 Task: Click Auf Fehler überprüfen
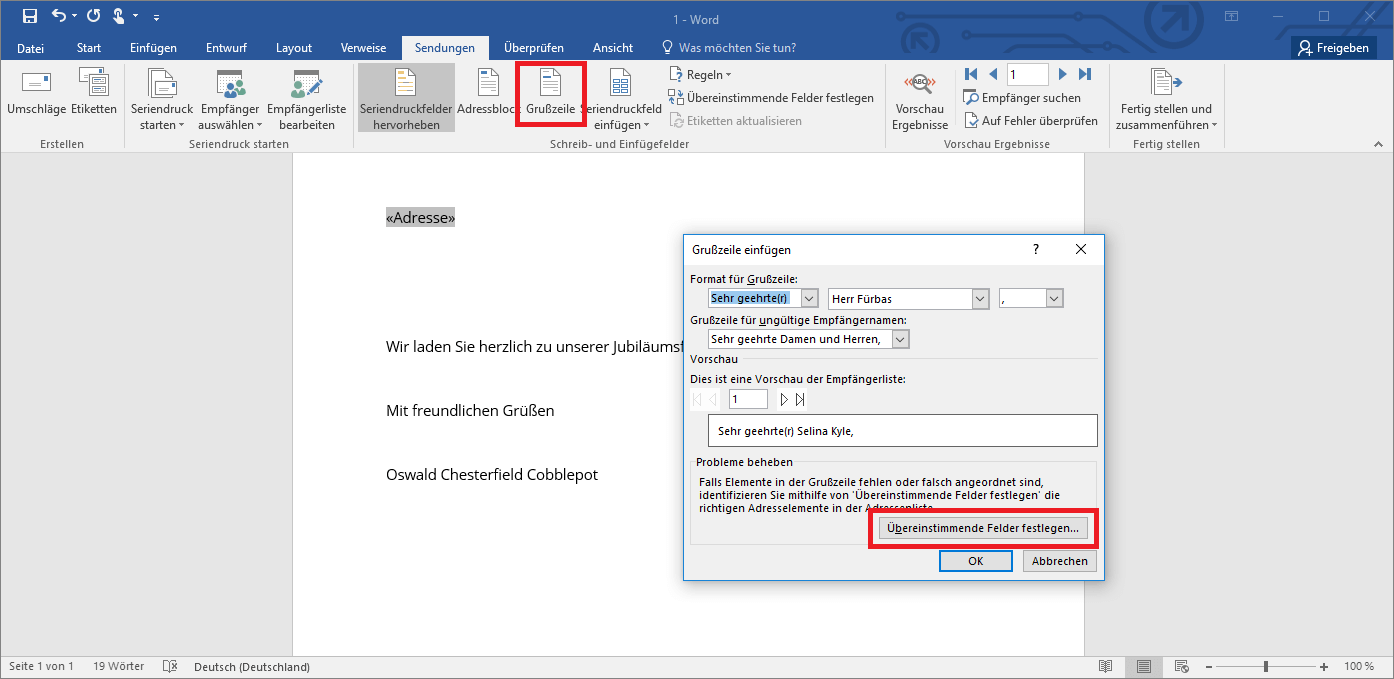click(x=1032, y=120)
